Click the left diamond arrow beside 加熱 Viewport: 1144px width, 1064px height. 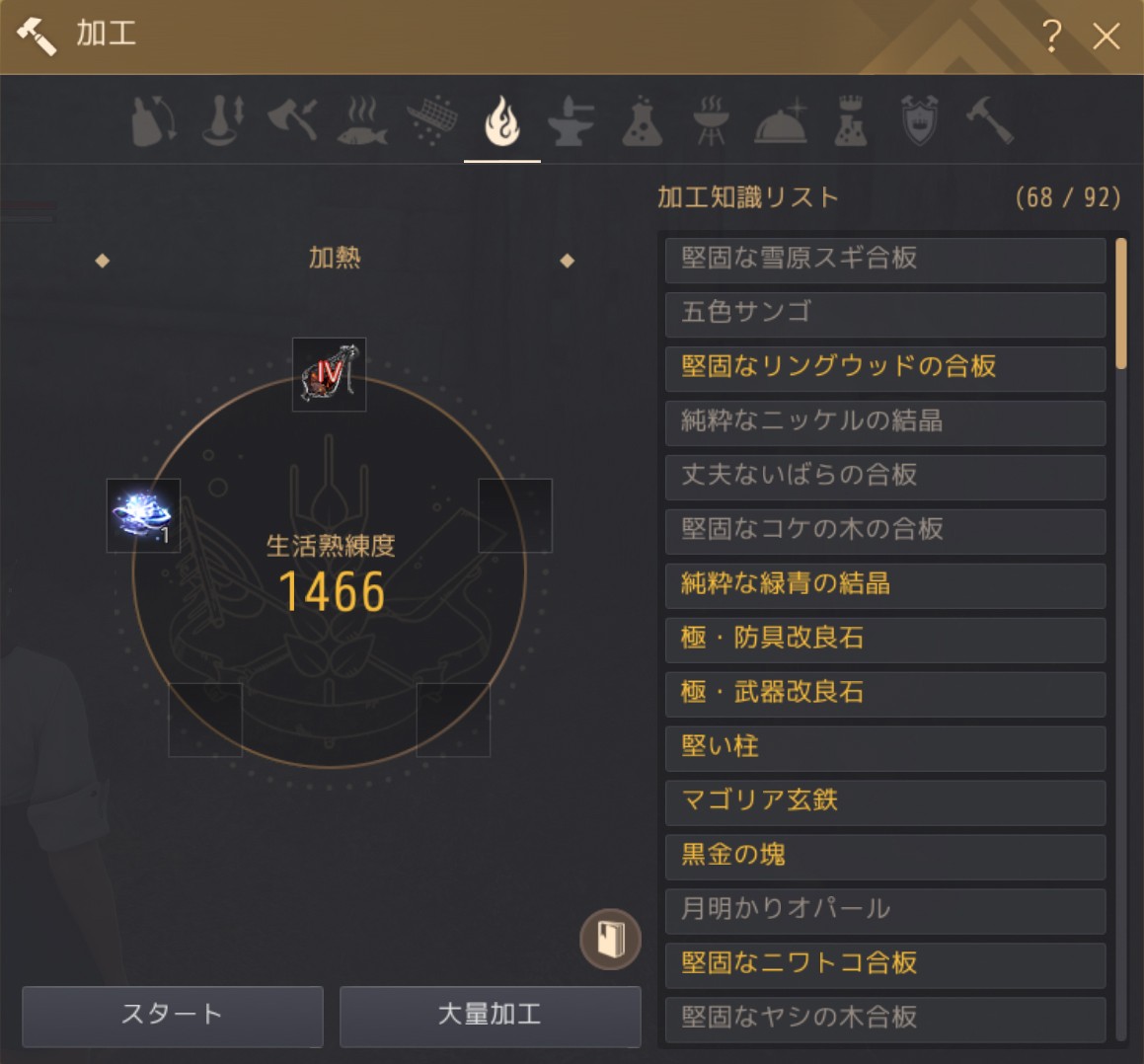[102, 261]
